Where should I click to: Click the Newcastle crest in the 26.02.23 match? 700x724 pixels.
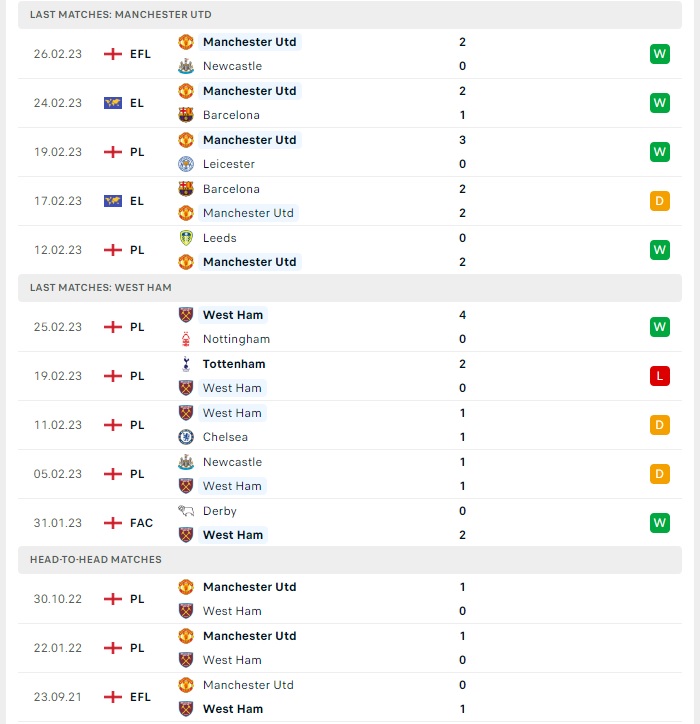[x=186, y=66]
